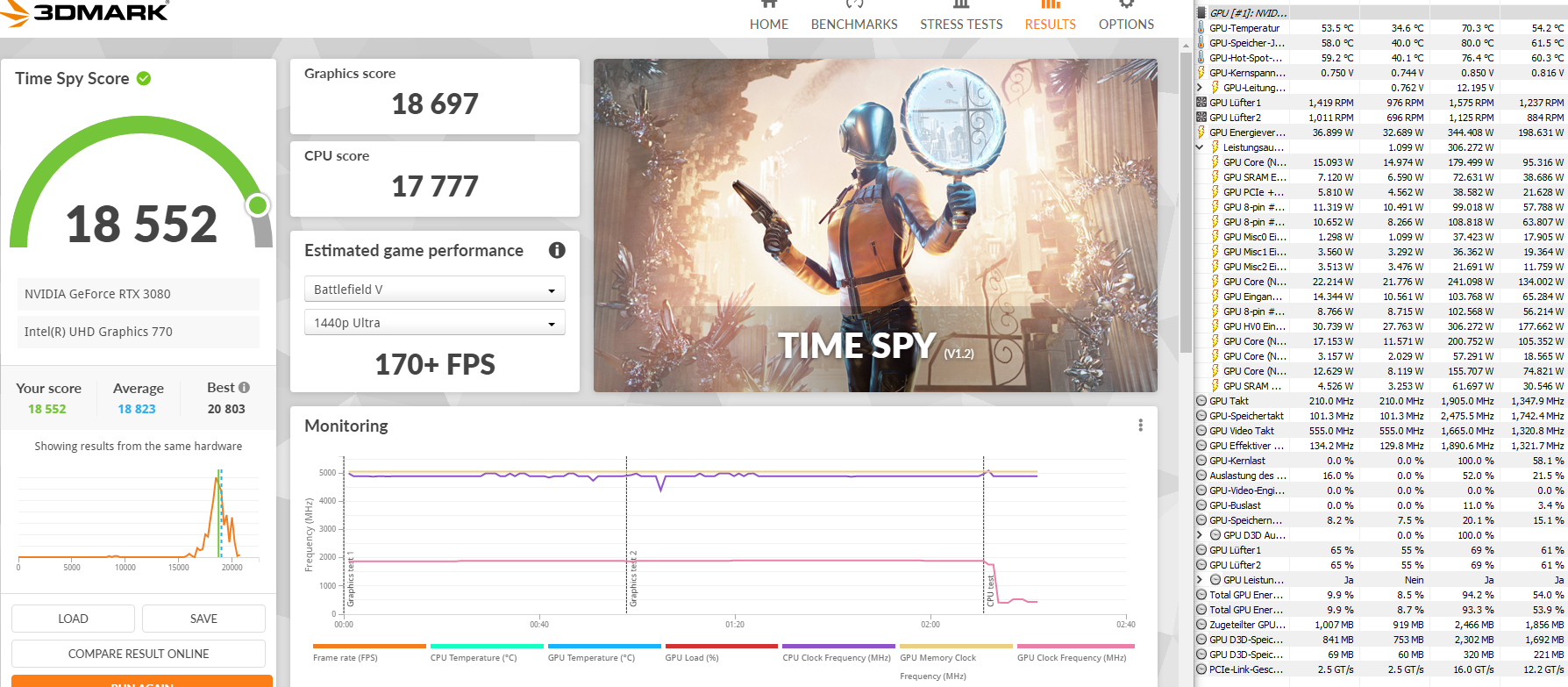The image size is (1568, 687).
Task: Click the score distribution histogram chart
Action: click(x=139, y=518)
